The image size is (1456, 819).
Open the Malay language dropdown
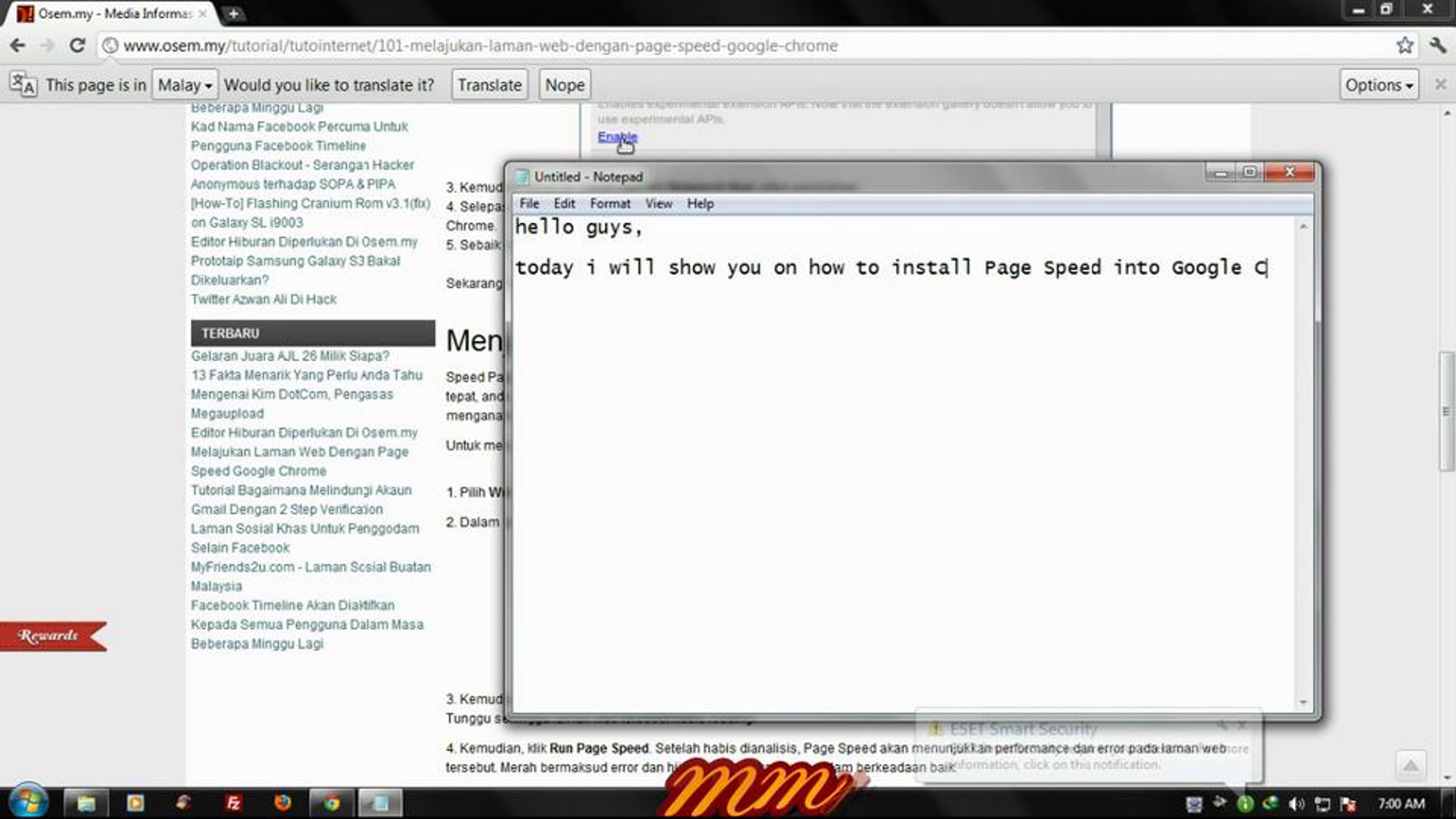(x=184, y=85)
